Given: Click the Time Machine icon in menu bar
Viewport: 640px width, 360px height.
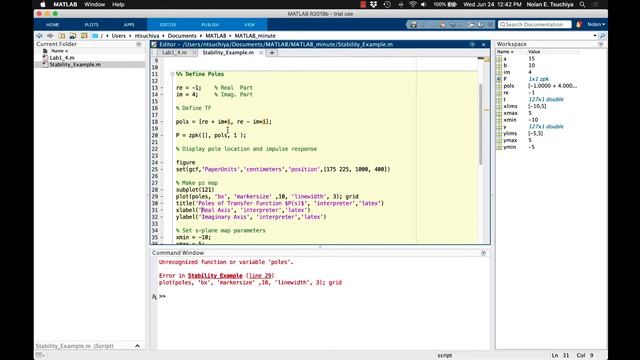Looking at the screenshot, I should [387, 4].
